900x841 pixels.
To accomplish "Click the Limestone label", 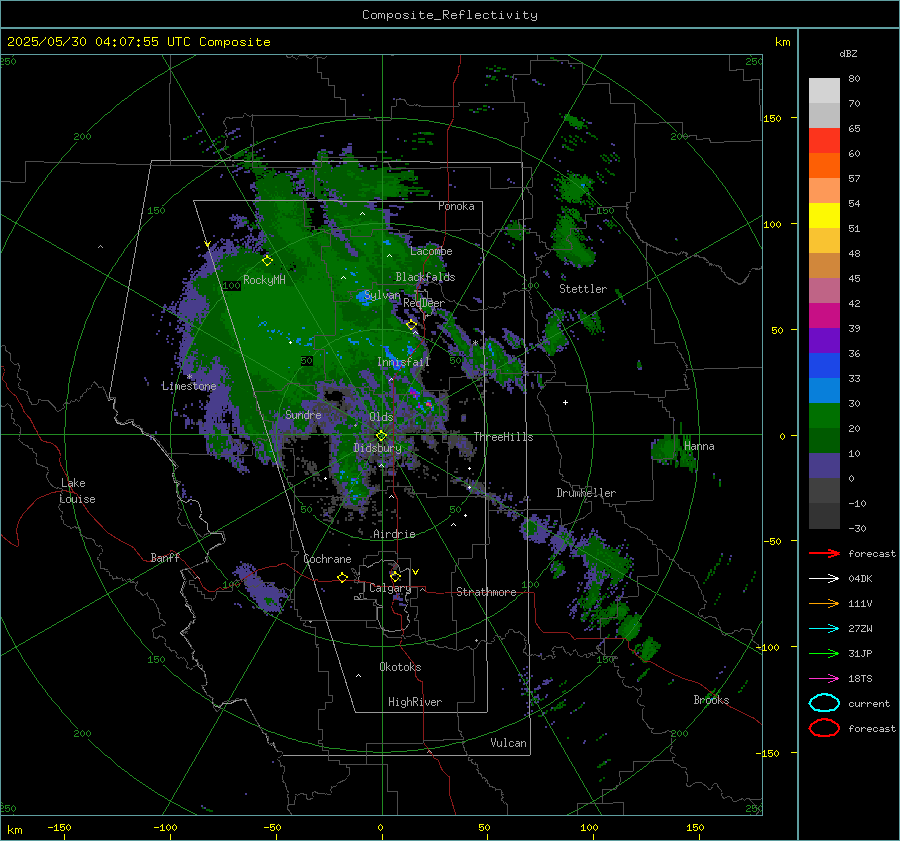I will pyautogui.click(x=189, y=386).
